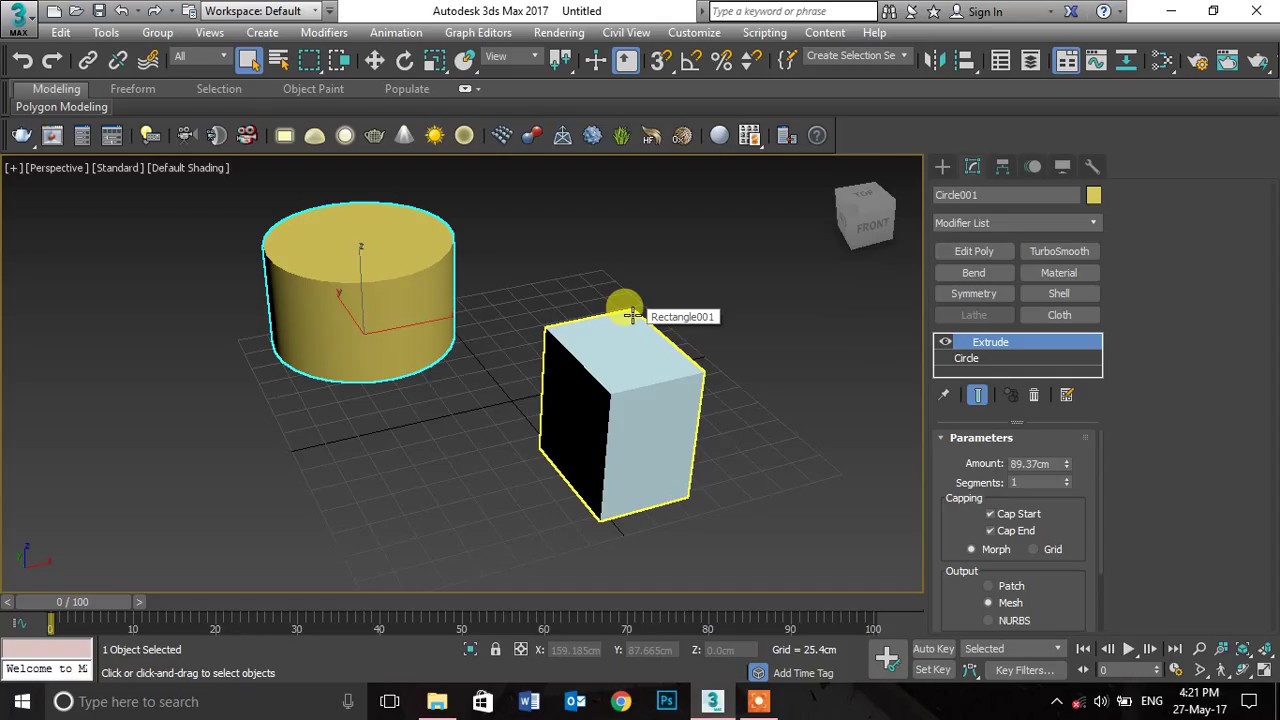Open Configure Modifier Sets button
Screen dimensions: 1280x720
click(1066, 395)
